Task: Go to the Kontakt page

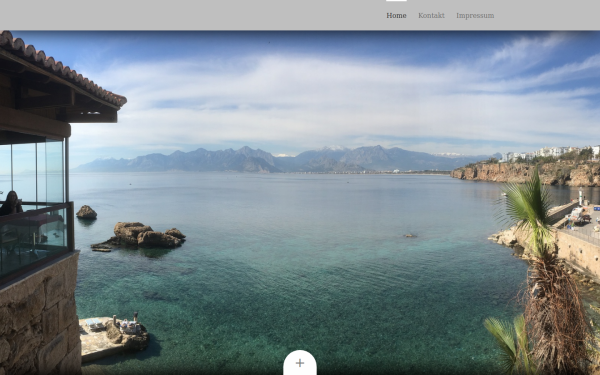Action: coord(431,16)
